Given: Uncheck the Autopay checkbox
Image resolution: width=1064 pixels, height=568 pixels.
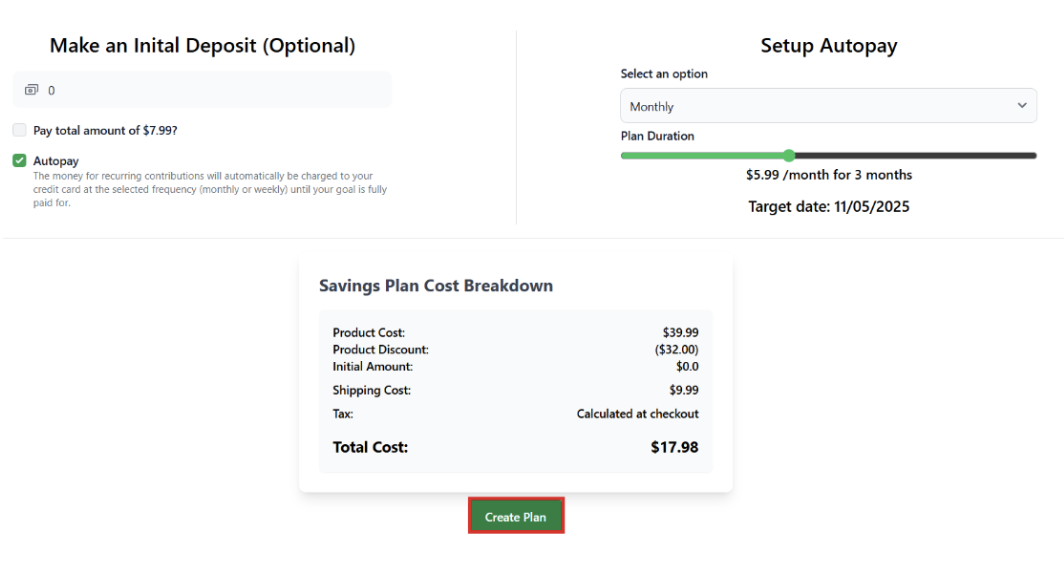Looking at the screenshot, I should coord(20,161).
